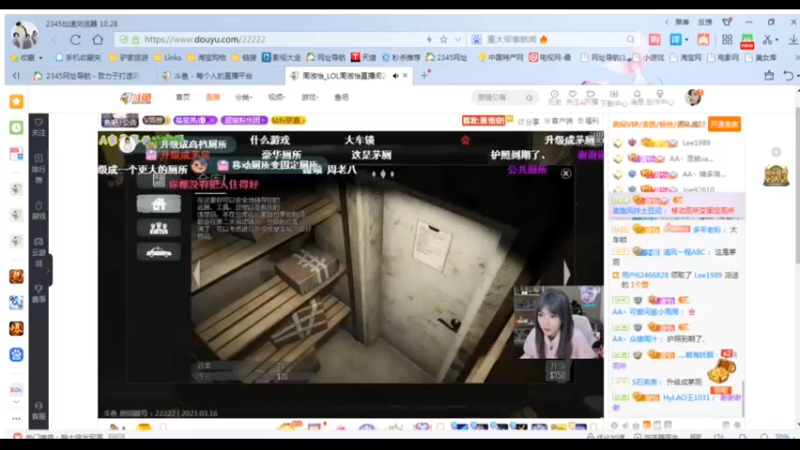Screen dimensions: 800x450
Task: Open the 2345网址 bookmark
Action: click(x=446, y=58)
